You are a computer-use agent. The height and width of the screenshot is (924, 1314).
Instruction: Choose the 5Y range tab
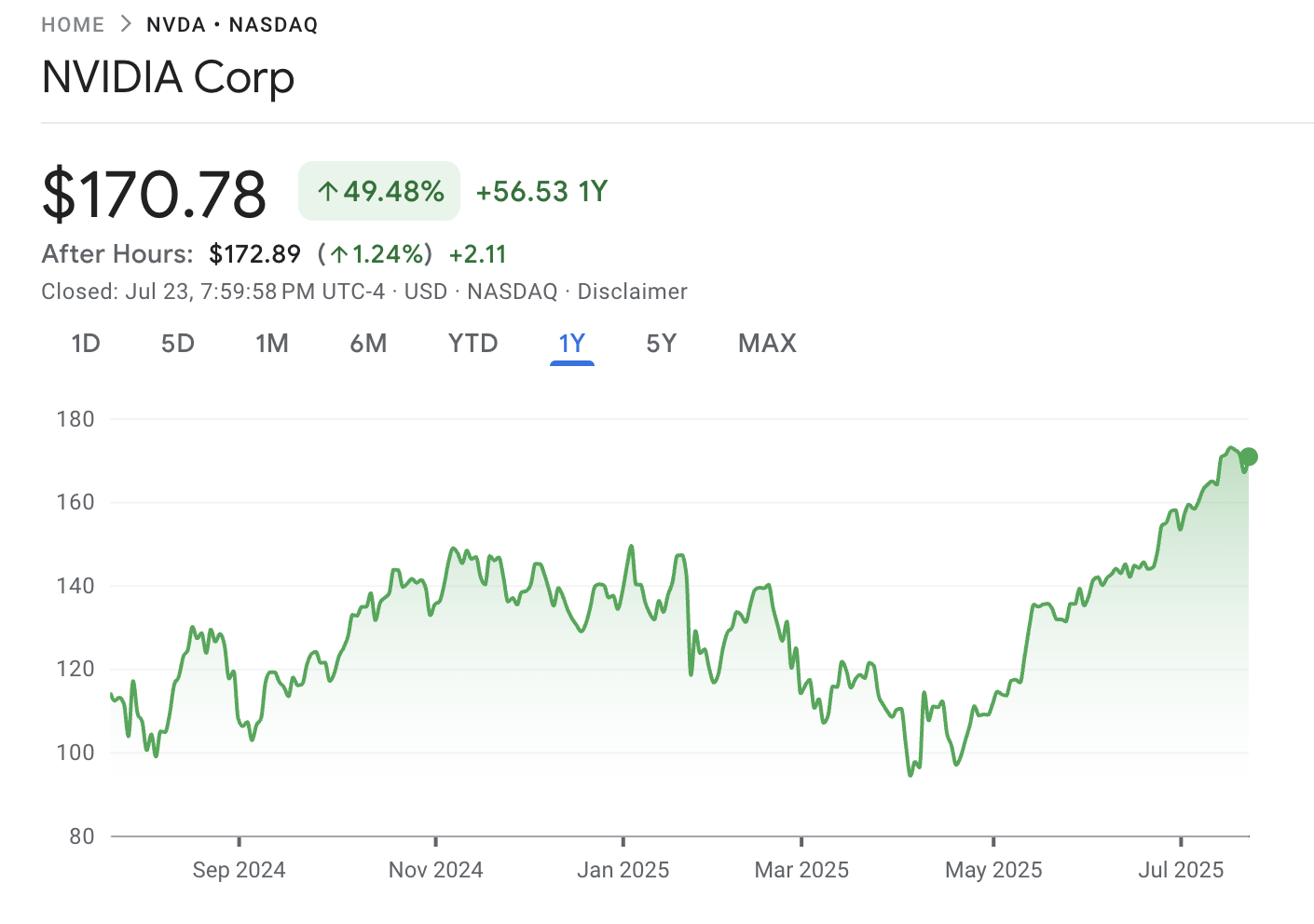(661, 344)
